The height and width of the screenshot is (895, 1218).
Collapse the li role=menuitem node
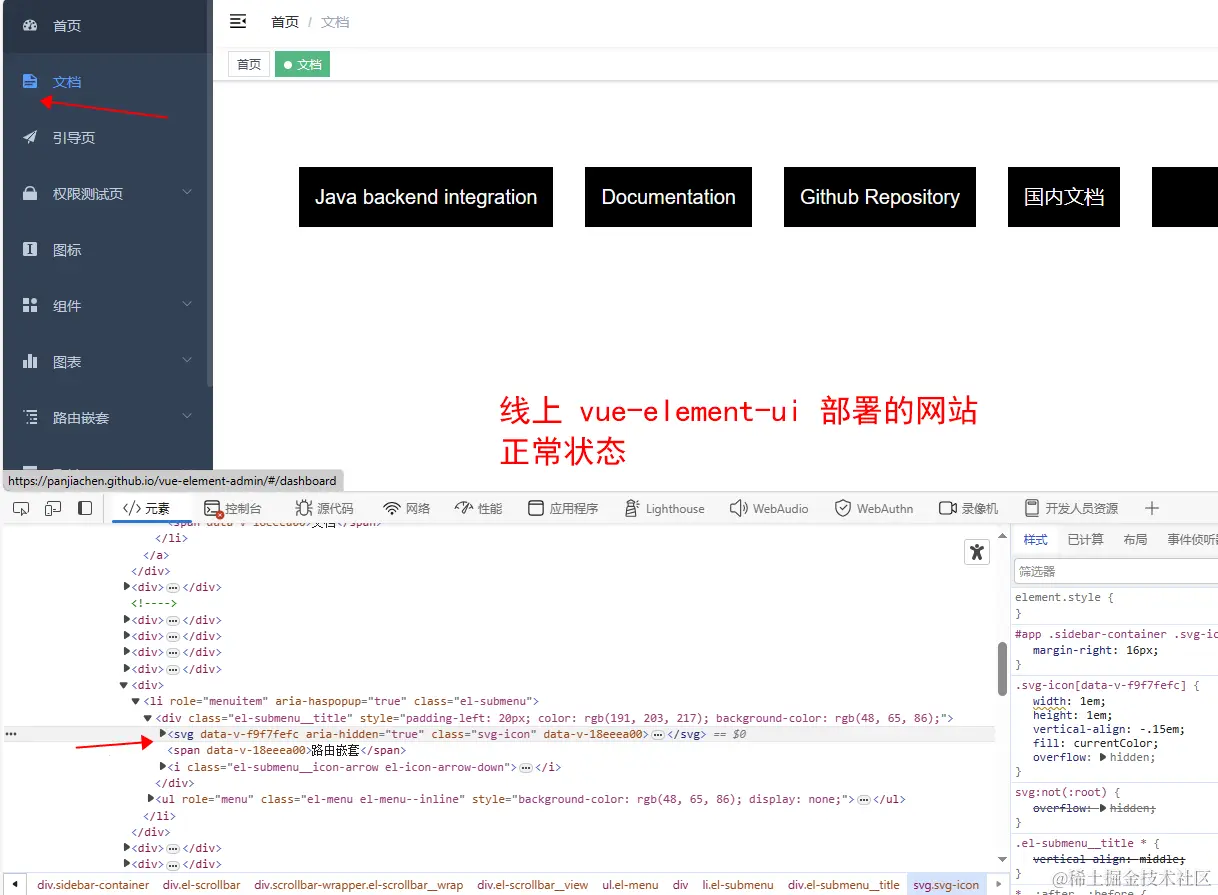coord(136,701)
